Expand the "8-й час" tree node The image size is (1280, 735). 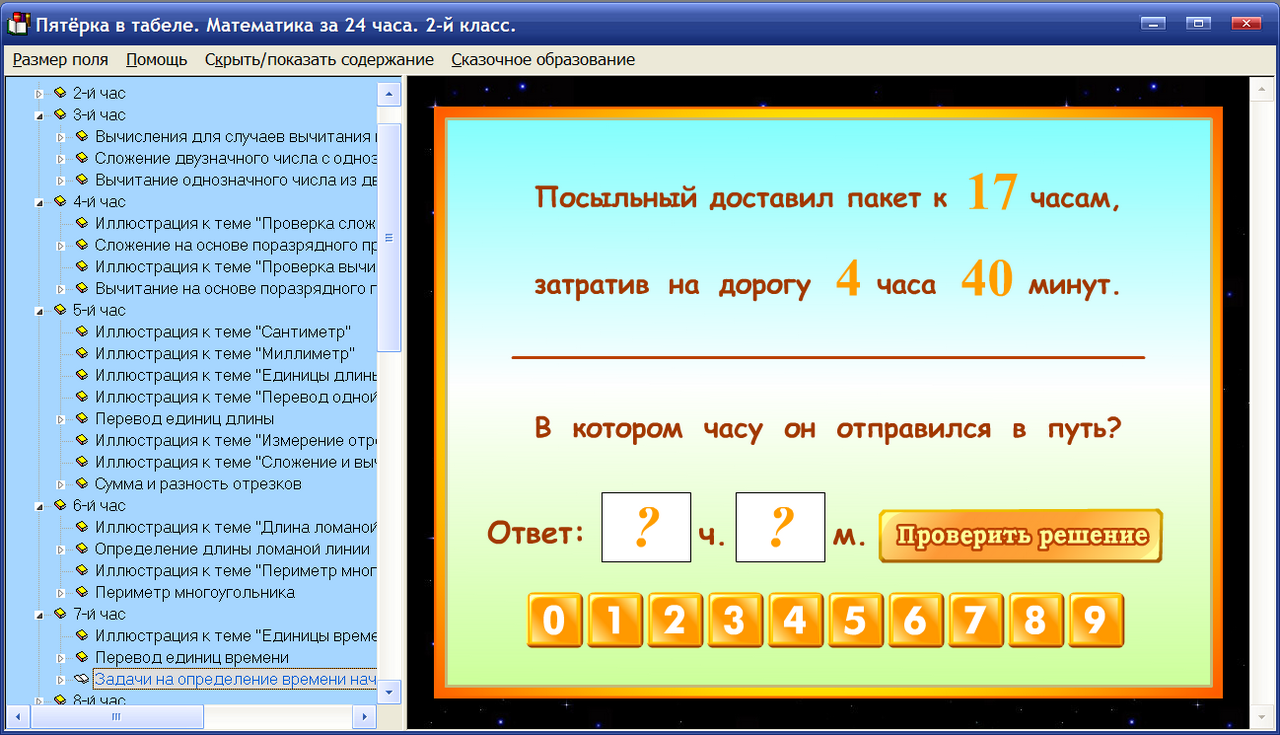click(39, 700)
